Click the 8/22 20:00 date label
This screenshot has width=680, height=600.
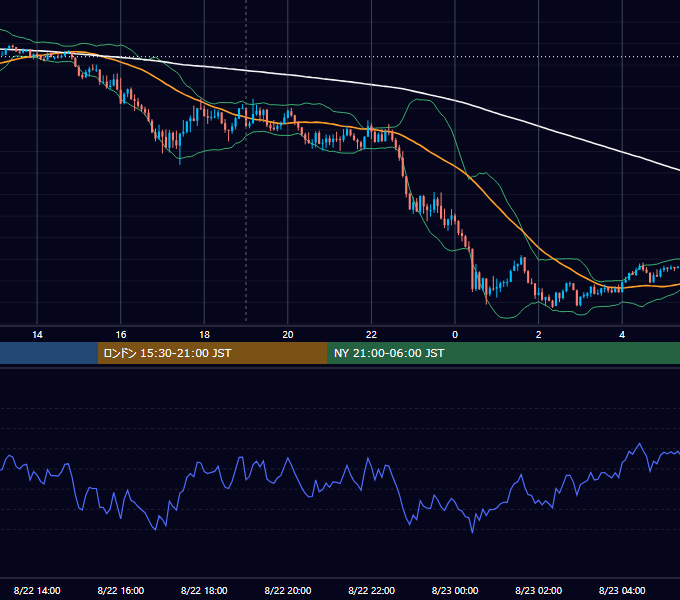(x=288, y=590)
